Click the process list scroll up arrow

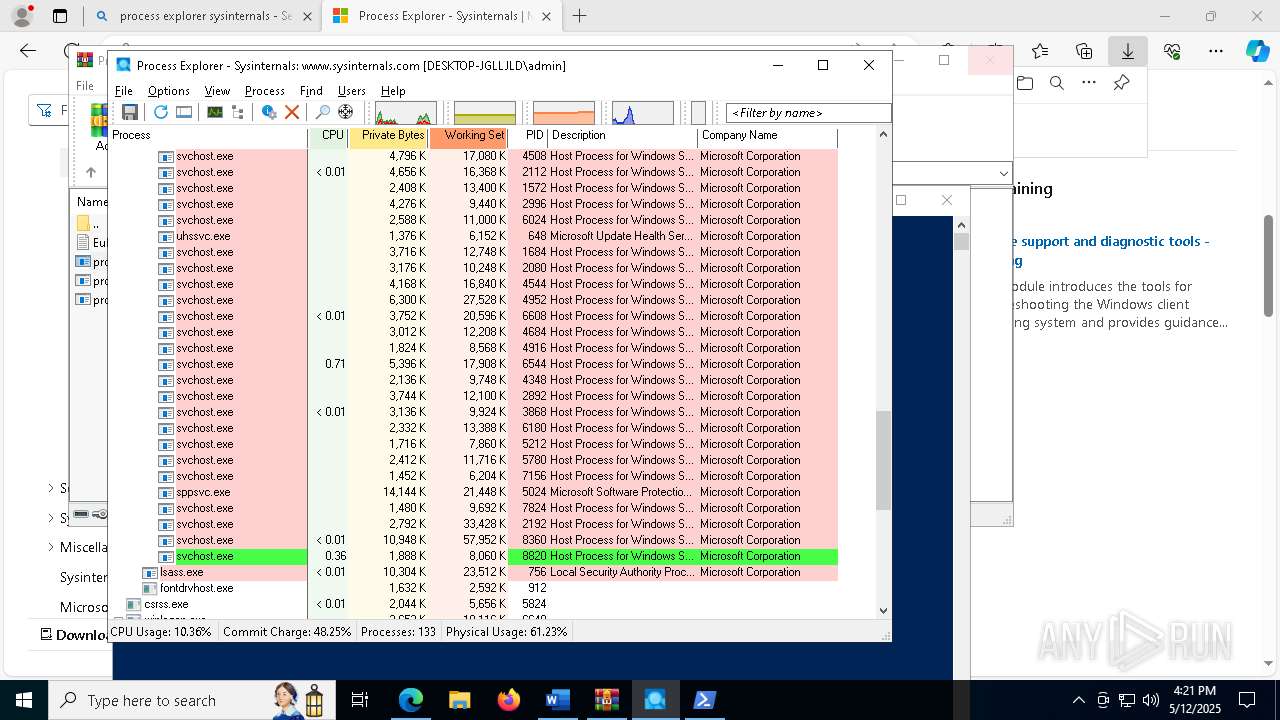click(883, 134)
